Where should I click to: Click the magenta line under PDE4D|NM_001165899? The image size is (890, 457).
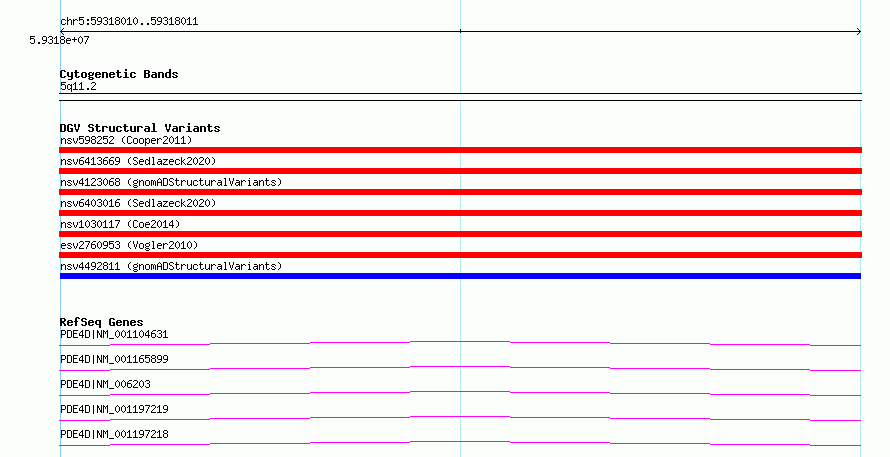(x=460, y=368)
